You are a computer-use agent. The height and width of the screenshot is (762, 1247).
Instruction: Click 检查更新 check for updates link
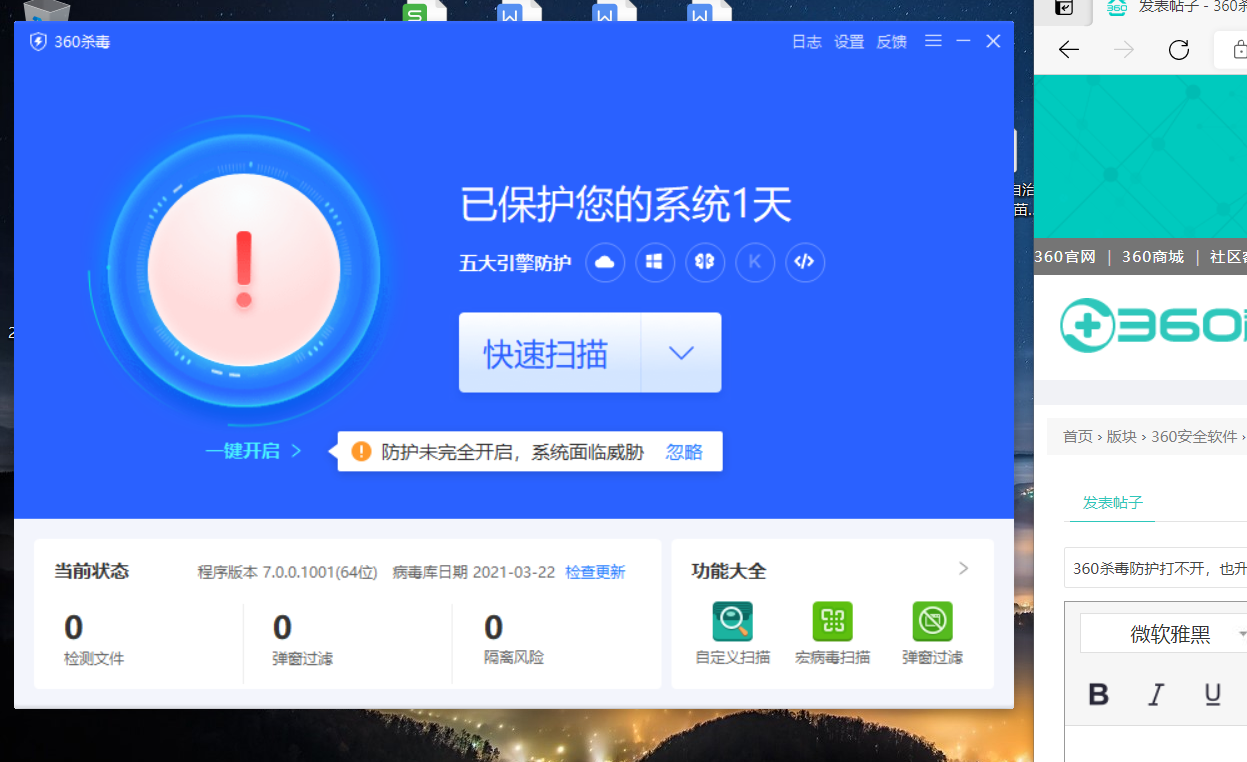[x=595, y=572]
